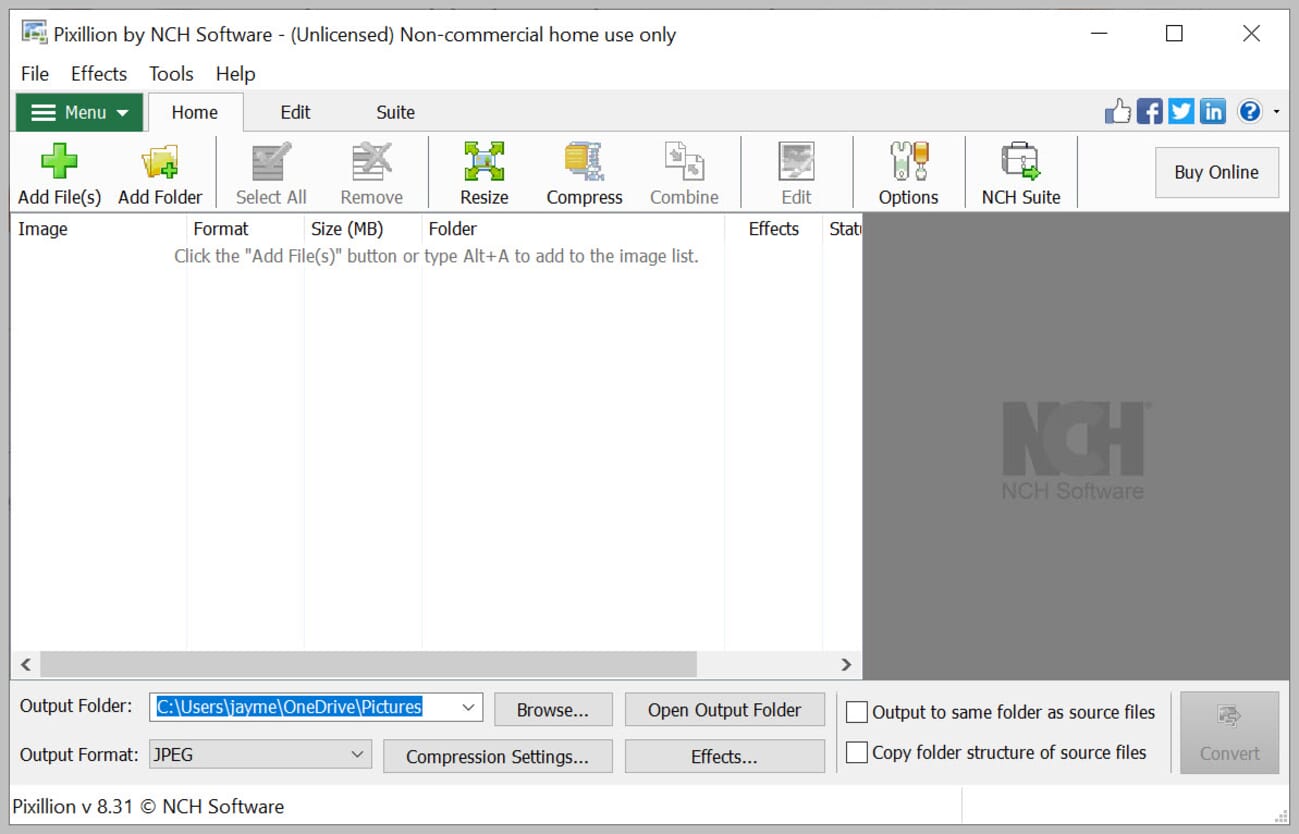Enable Output to same folder as source files
The width and height of the screenshot is (1299, 834).
point(857,712)
